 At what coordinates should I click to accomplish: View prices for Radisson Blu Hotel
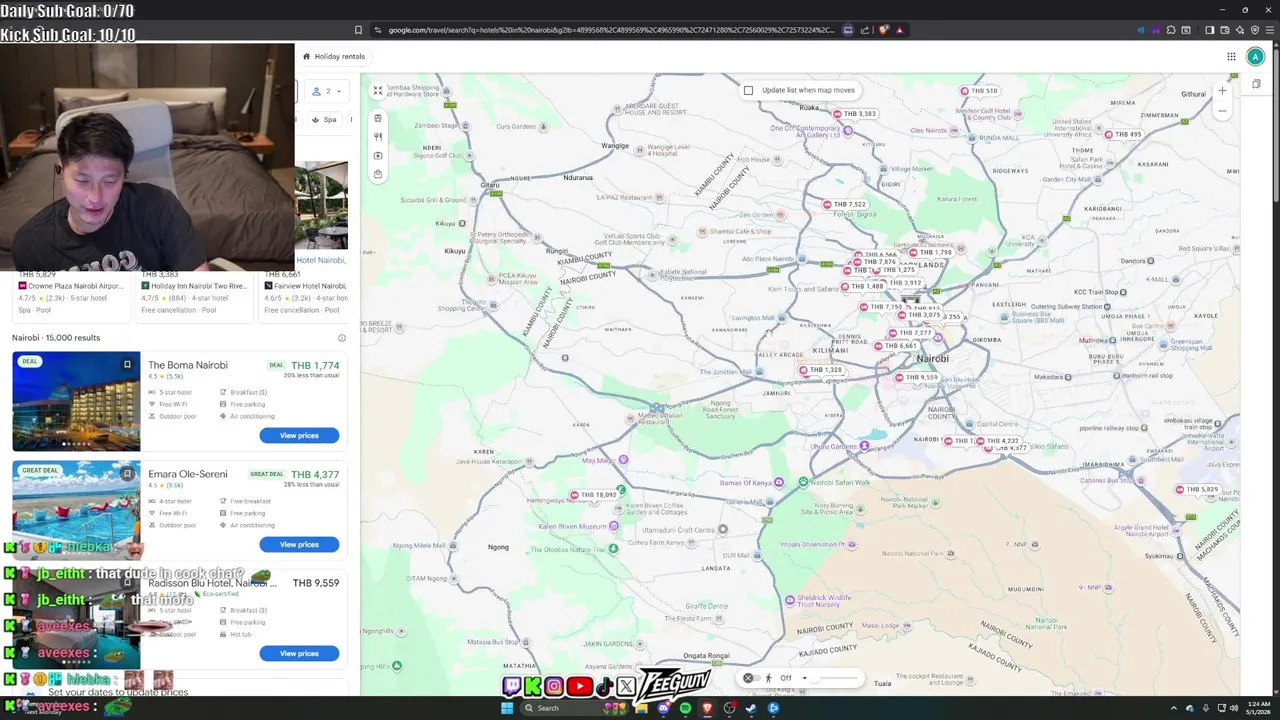[299, 653]
